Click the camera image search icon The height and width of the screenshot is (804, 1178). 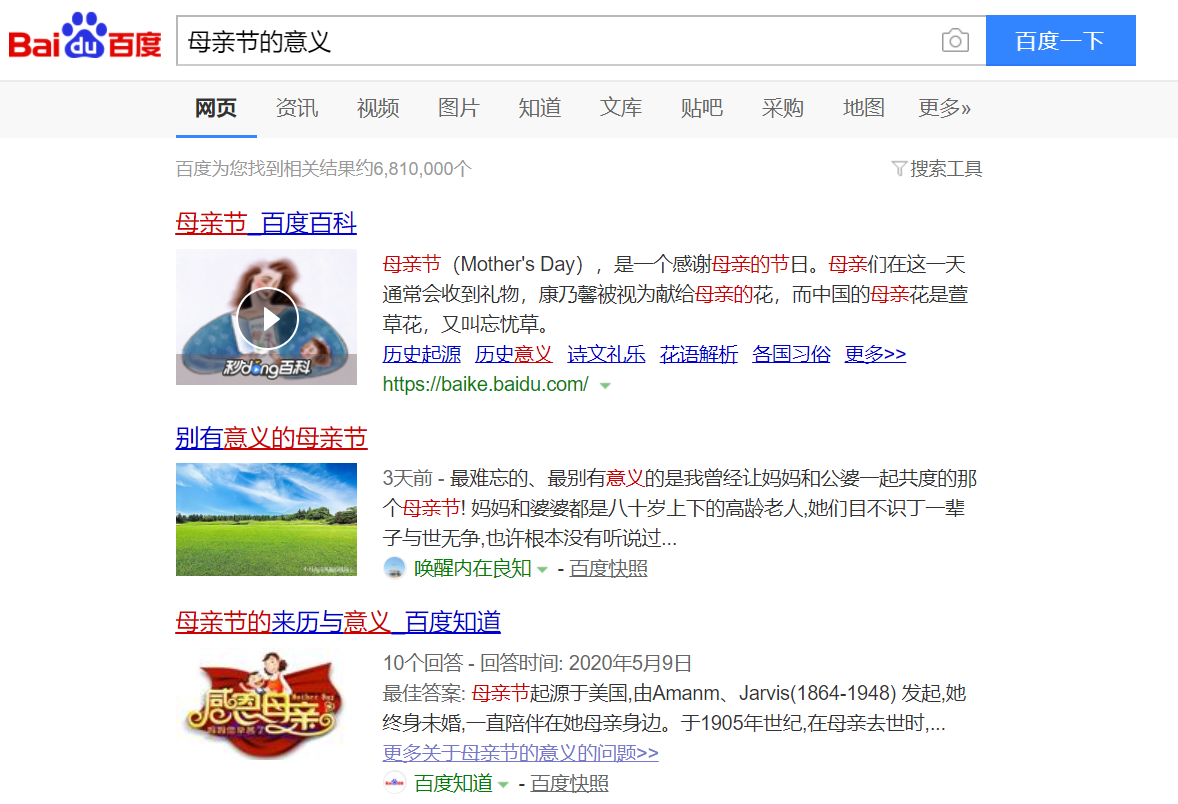point(955,41)
